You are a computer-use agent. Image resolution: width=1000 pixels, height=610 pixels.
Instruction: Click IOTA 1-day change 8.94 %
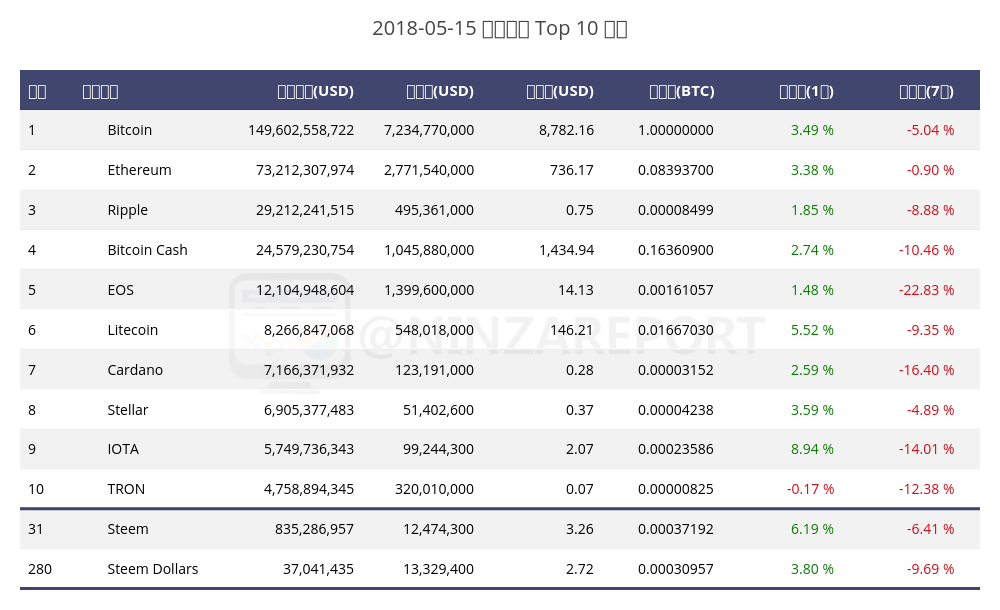pyautogui.click(x=812, y=449)
